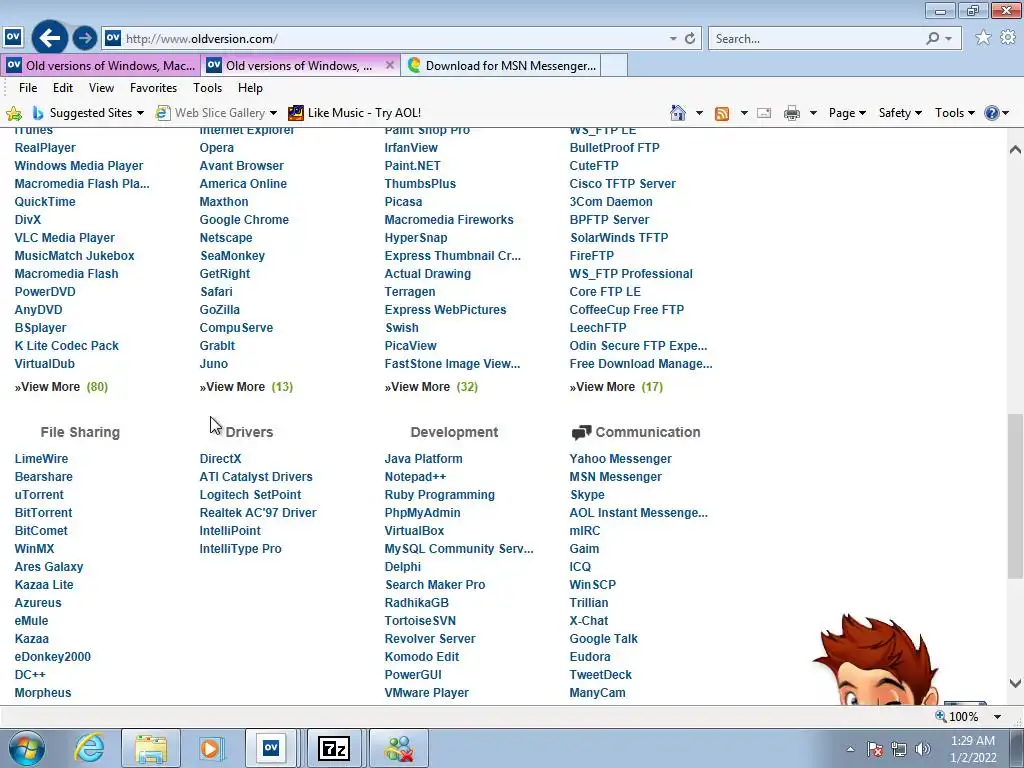Open 7-Zip from the taskbar

click(x=333, y=748)
